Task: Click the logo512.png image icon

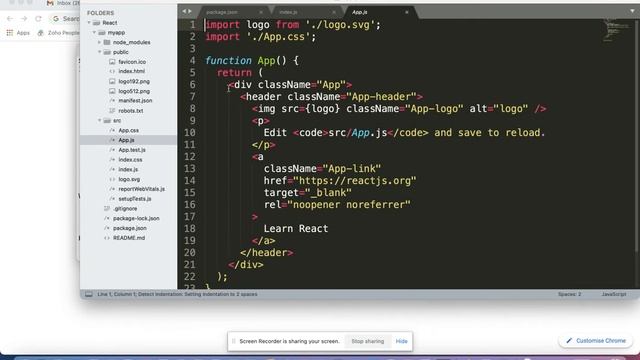Action: 112,91
